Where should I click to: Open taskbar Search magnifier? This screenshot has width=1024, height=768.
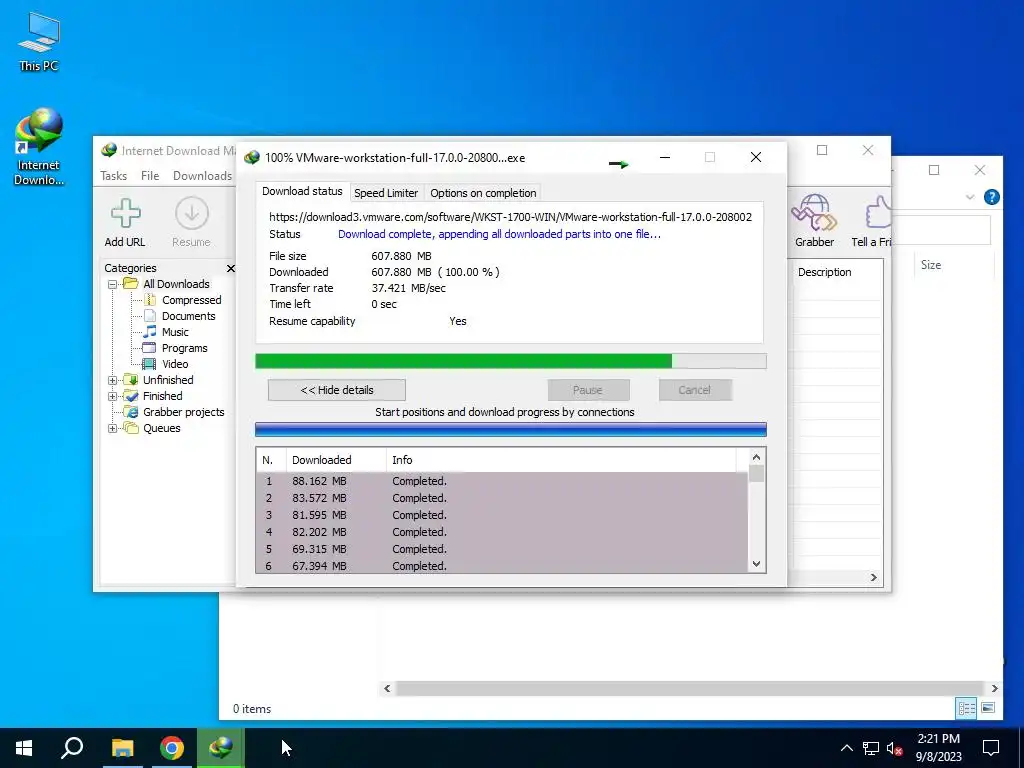click(x=72, y=748)
